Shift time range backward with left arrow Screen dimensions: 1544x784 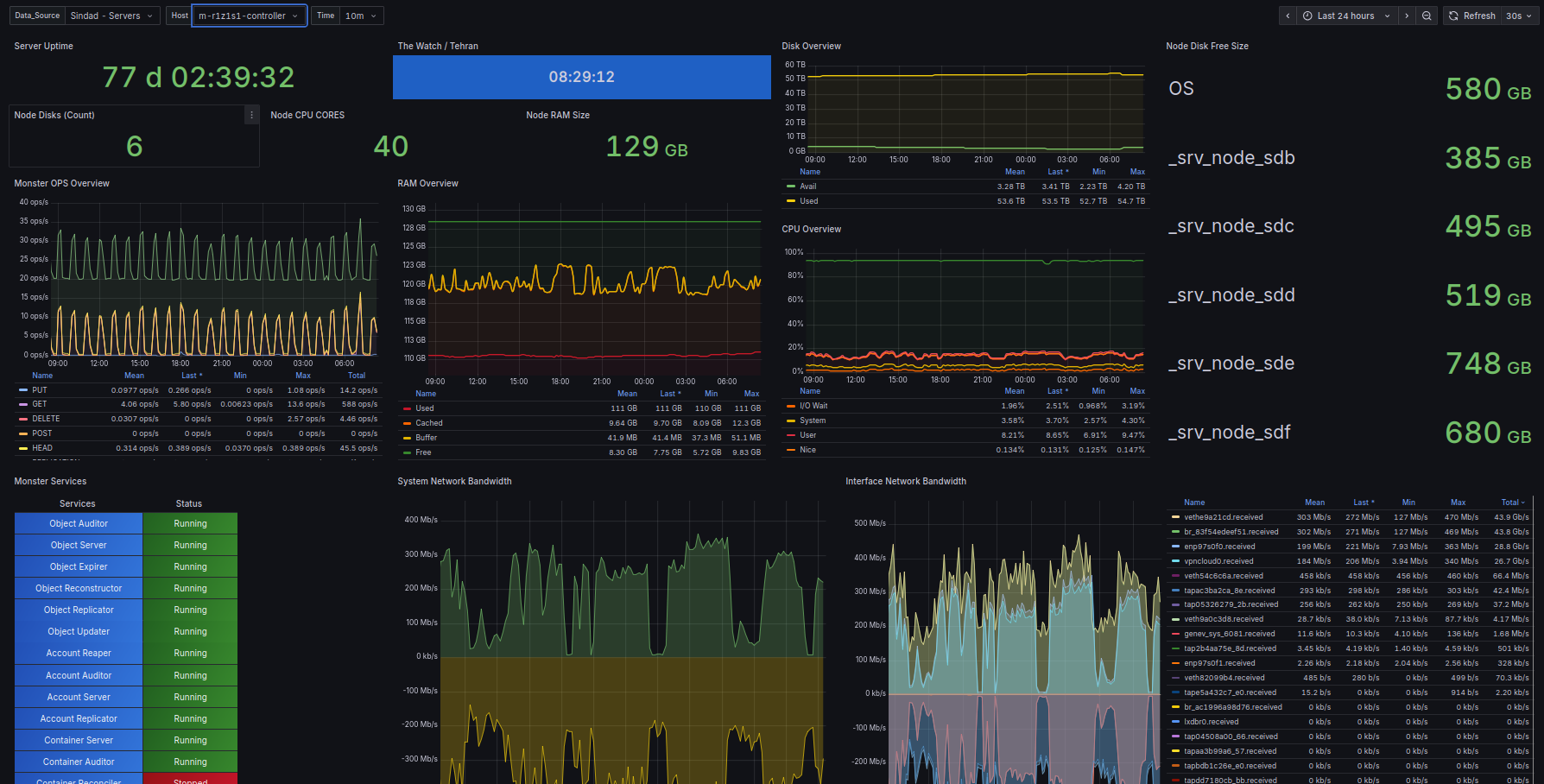point(1288,16)
